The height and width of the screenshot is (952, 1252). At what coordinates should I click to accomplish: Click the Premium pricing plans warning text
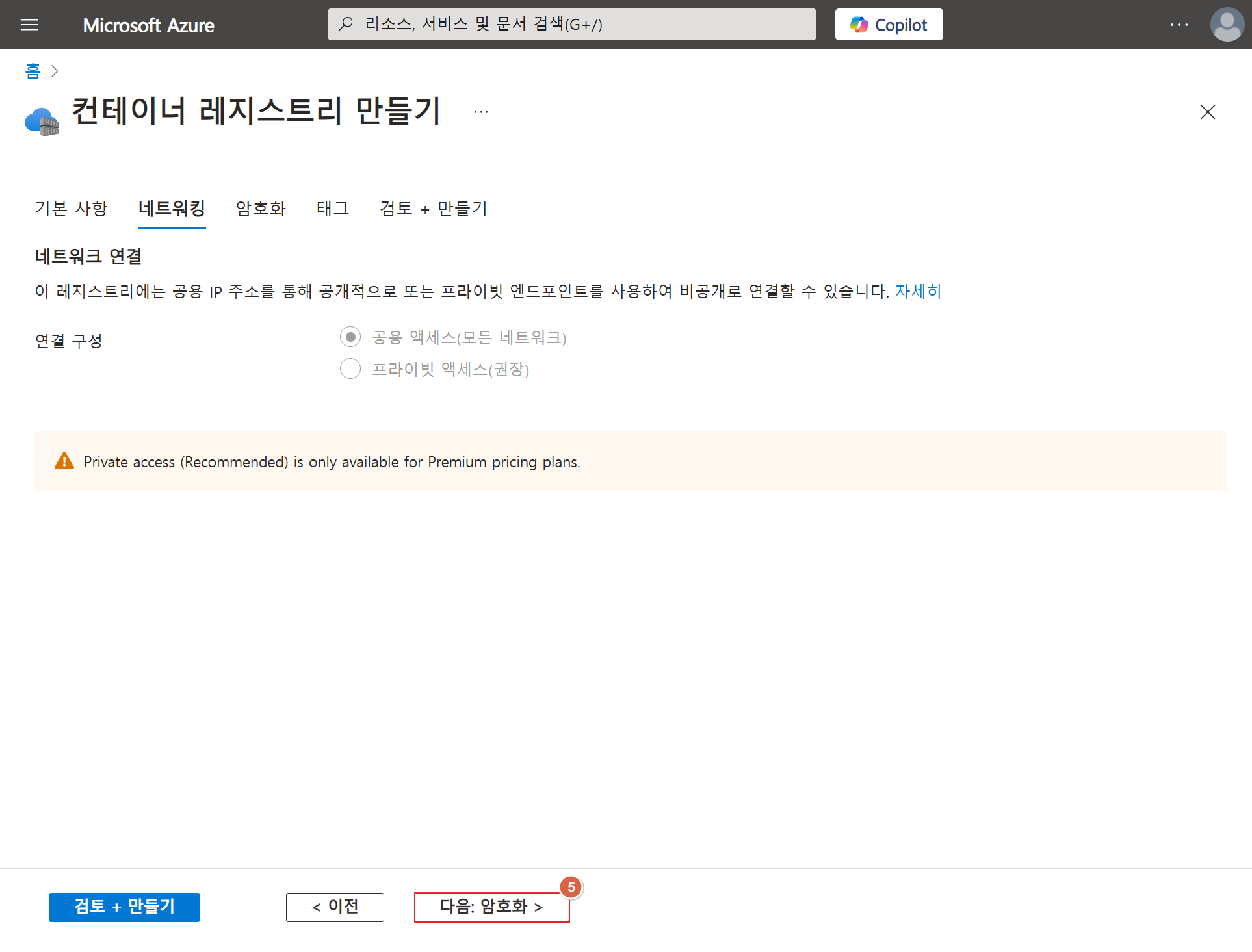point(332,462)
